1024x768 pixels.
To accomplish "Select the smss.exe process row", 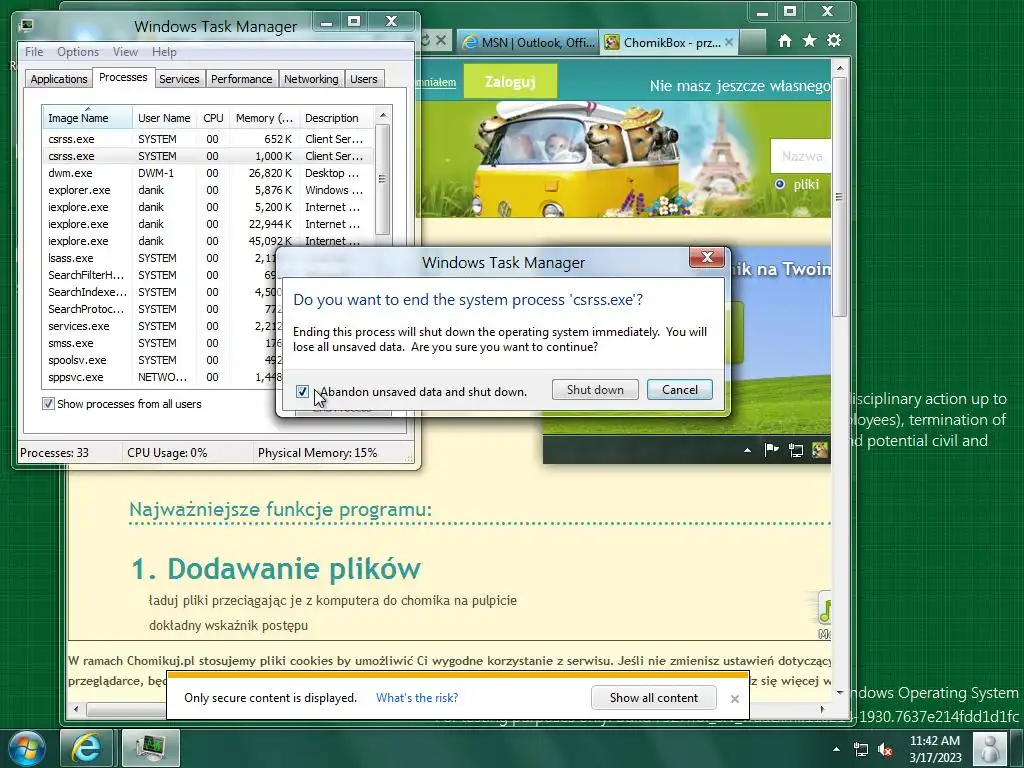I will pyautogui.click(x=160, y=343).
